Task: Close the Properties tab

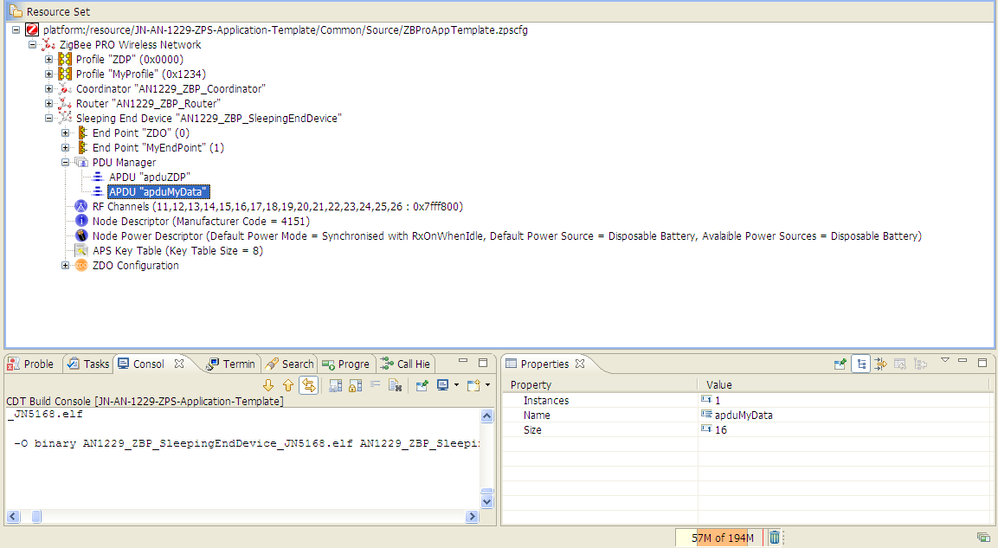Action: (580, 363)
